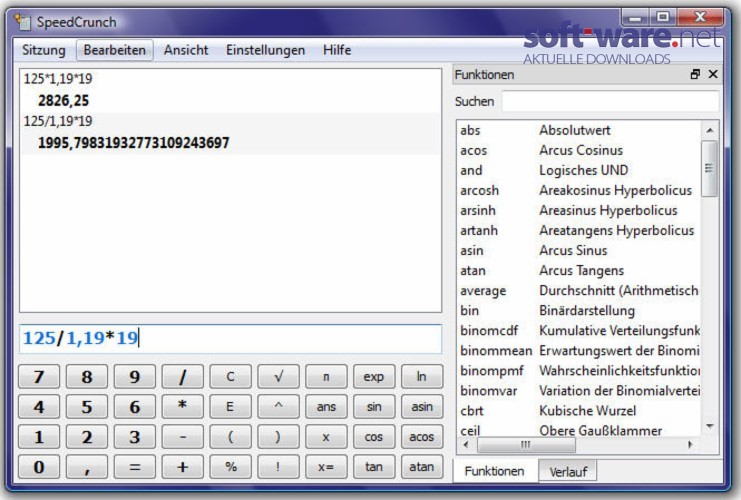Click the power caret key
The height and width of the screenshot is (500, 741).
pos(278,407)
